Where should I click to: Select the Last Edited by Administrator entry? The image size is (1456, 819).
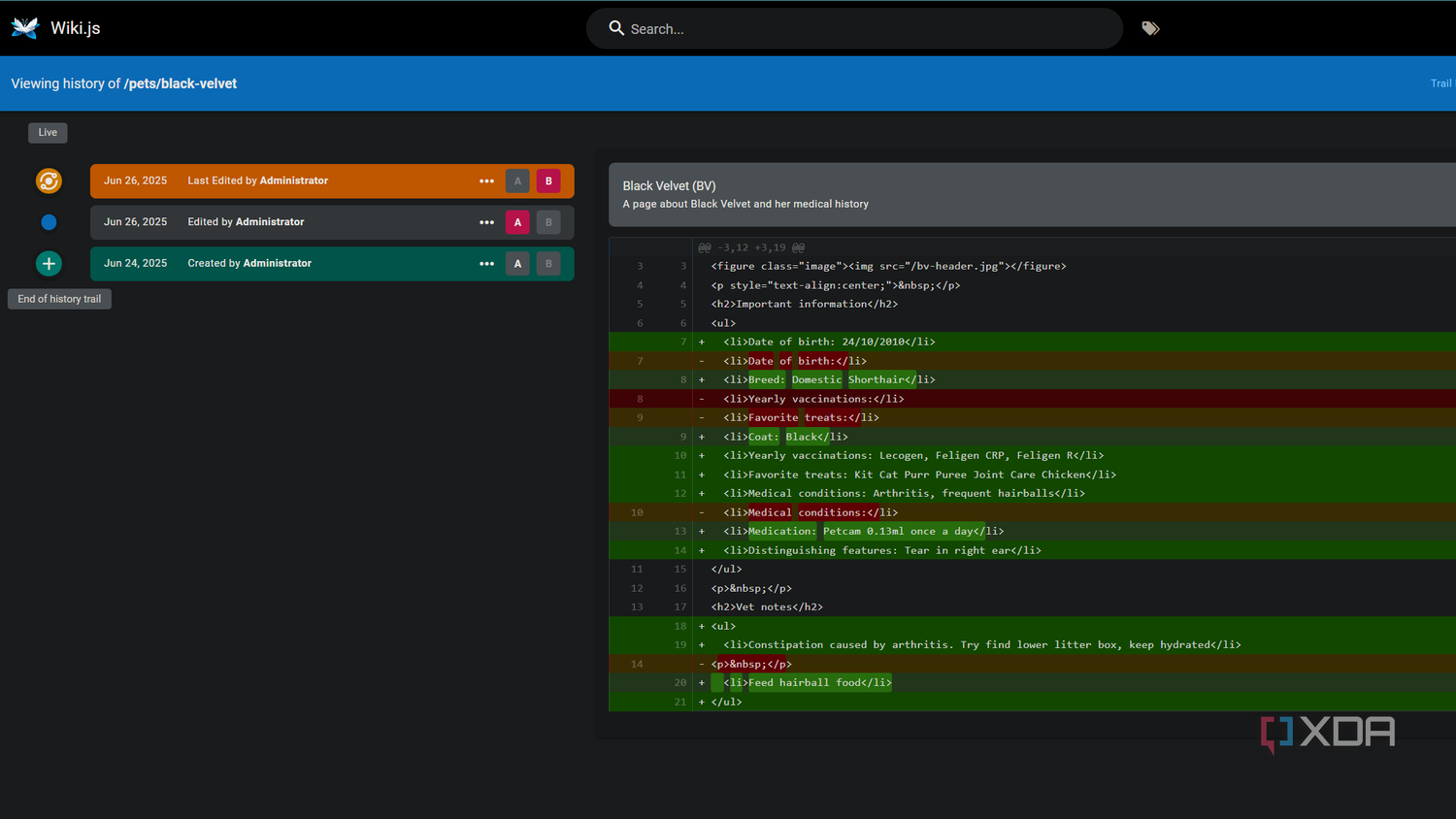coord(332,180)
